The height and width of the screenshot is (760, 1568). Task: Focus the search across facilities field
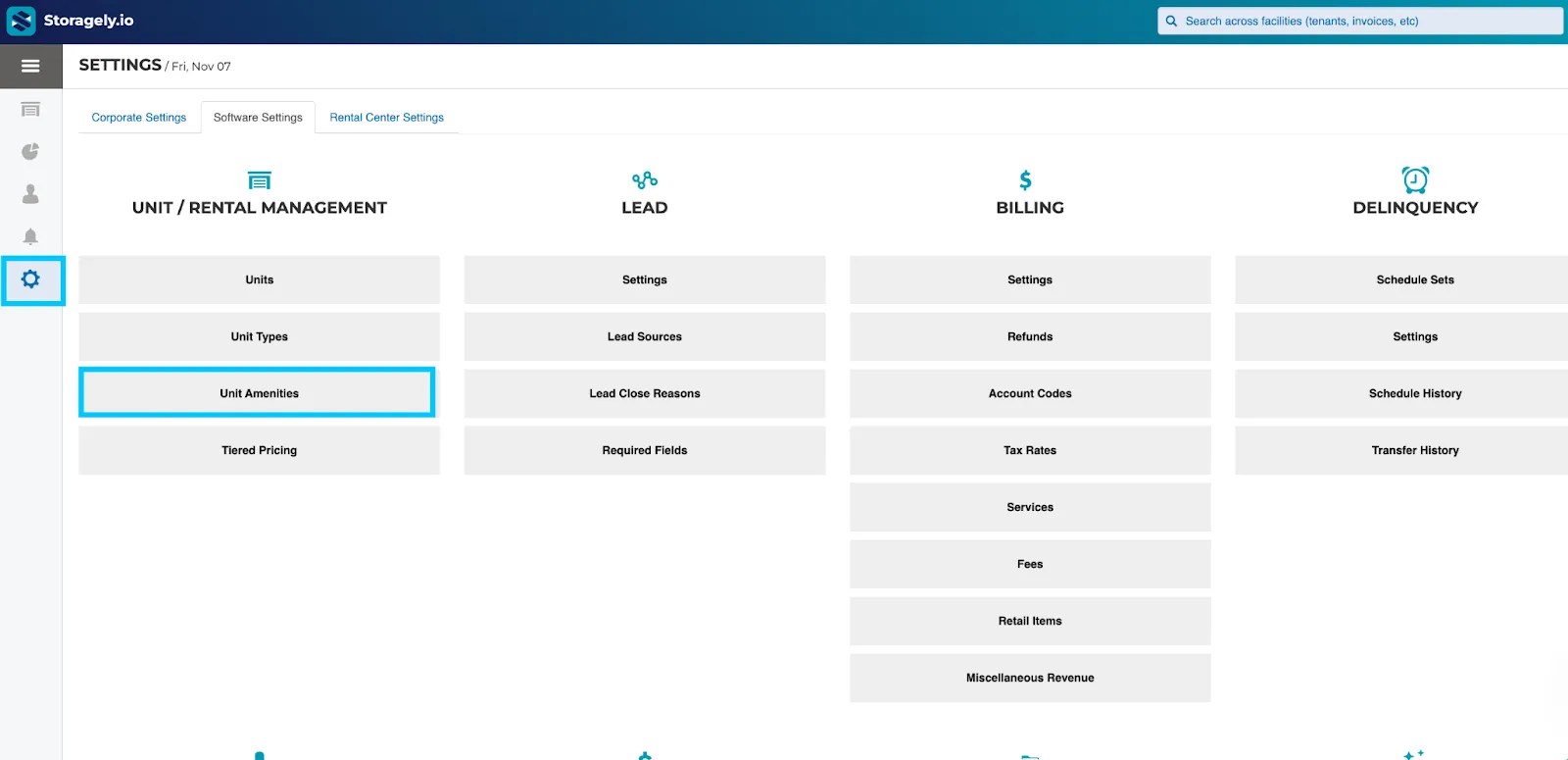[1360, 21]
